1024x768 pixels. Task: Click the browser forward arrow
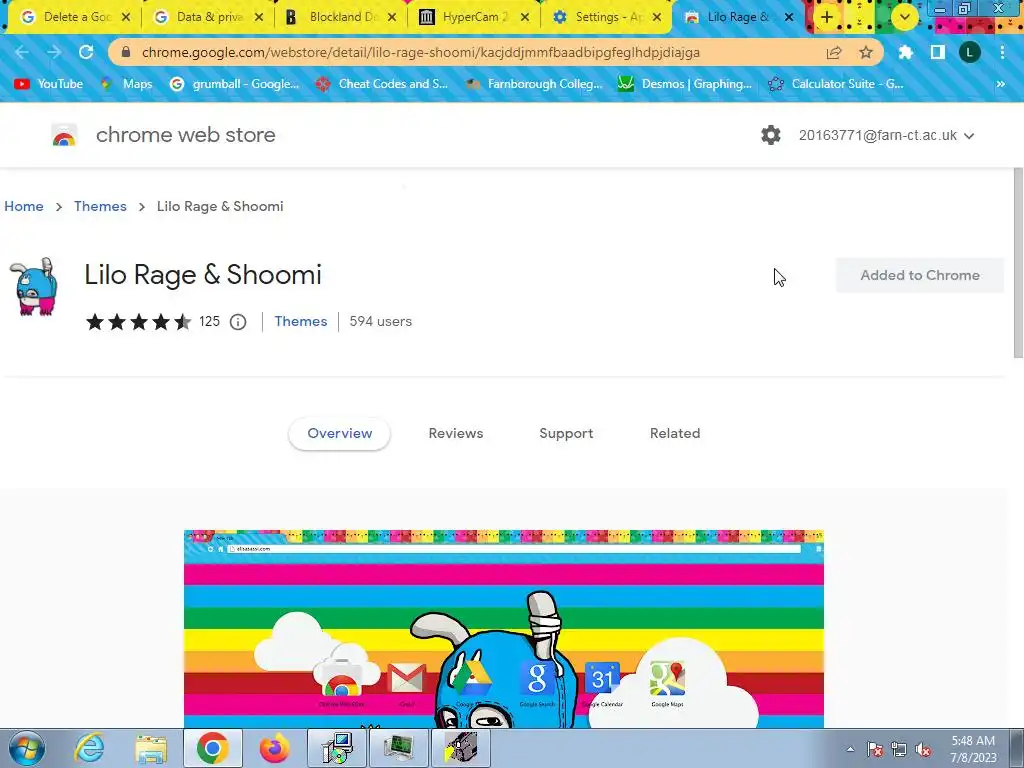tap(54, 52)
